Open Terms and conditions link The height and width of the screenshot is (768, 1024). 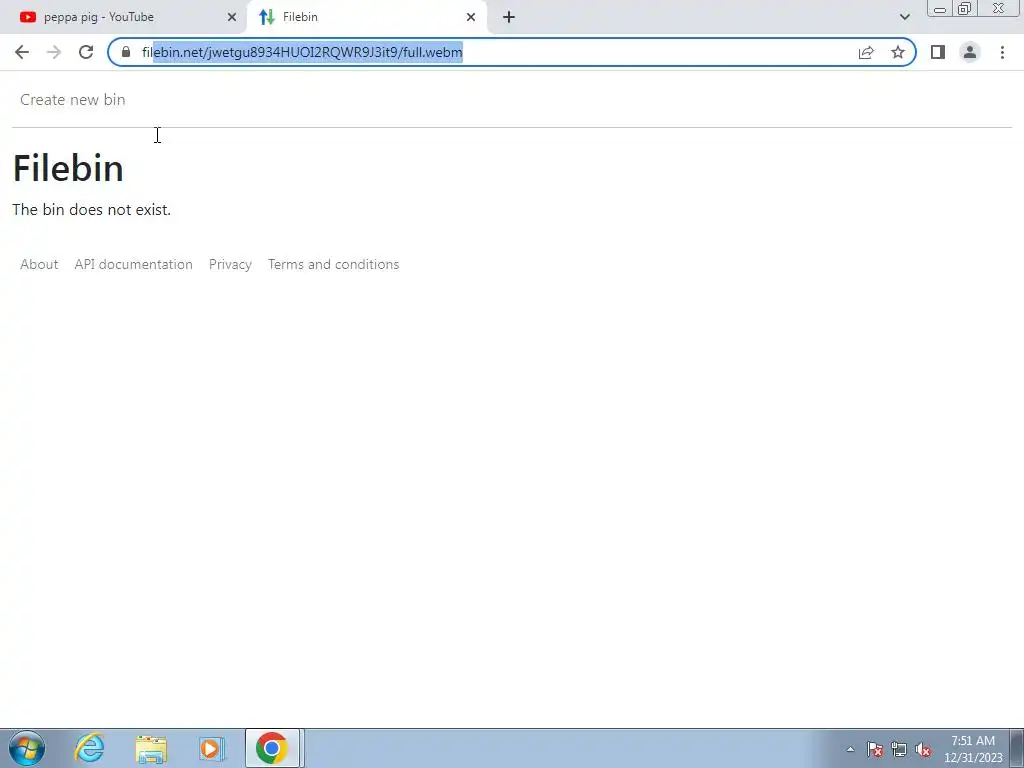(333, 264)
